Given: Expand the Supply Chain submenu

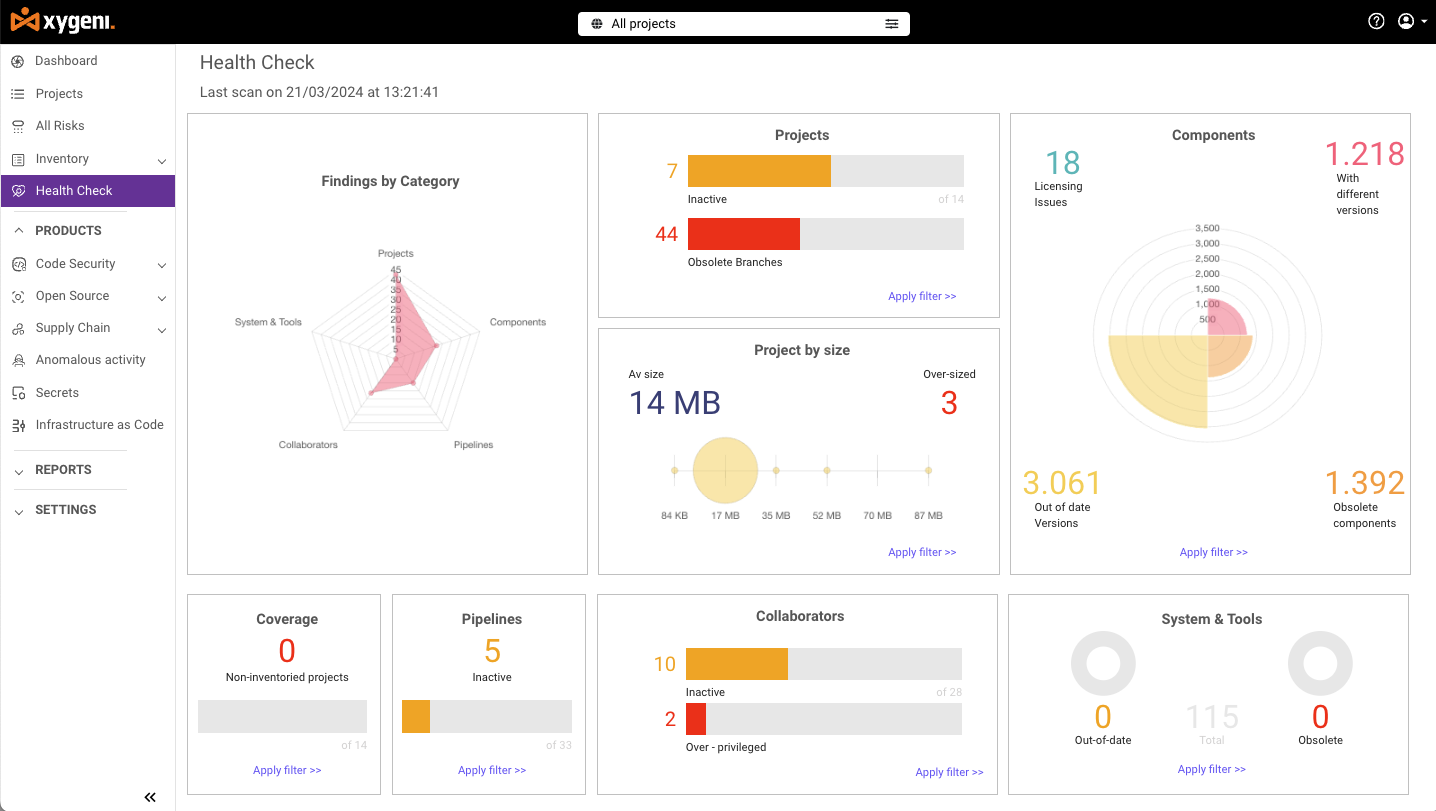Looking at the screenshot, I should (x=160, y=327).
